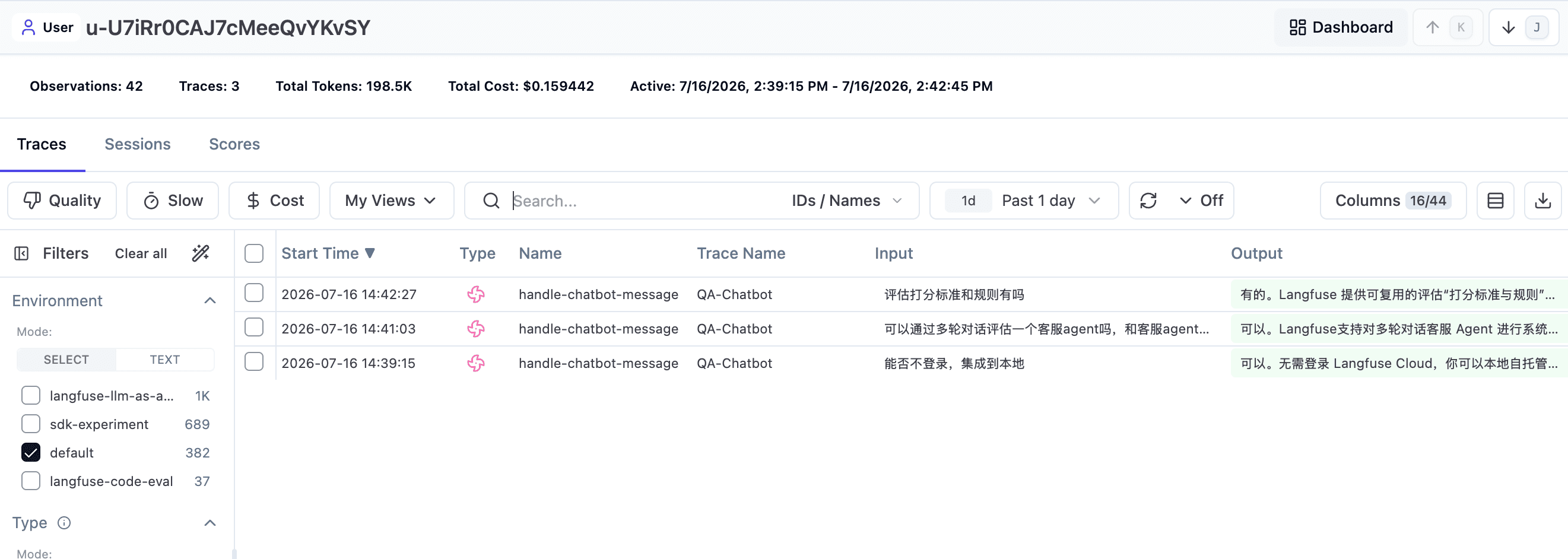Click the Trace Name column header

741,253
